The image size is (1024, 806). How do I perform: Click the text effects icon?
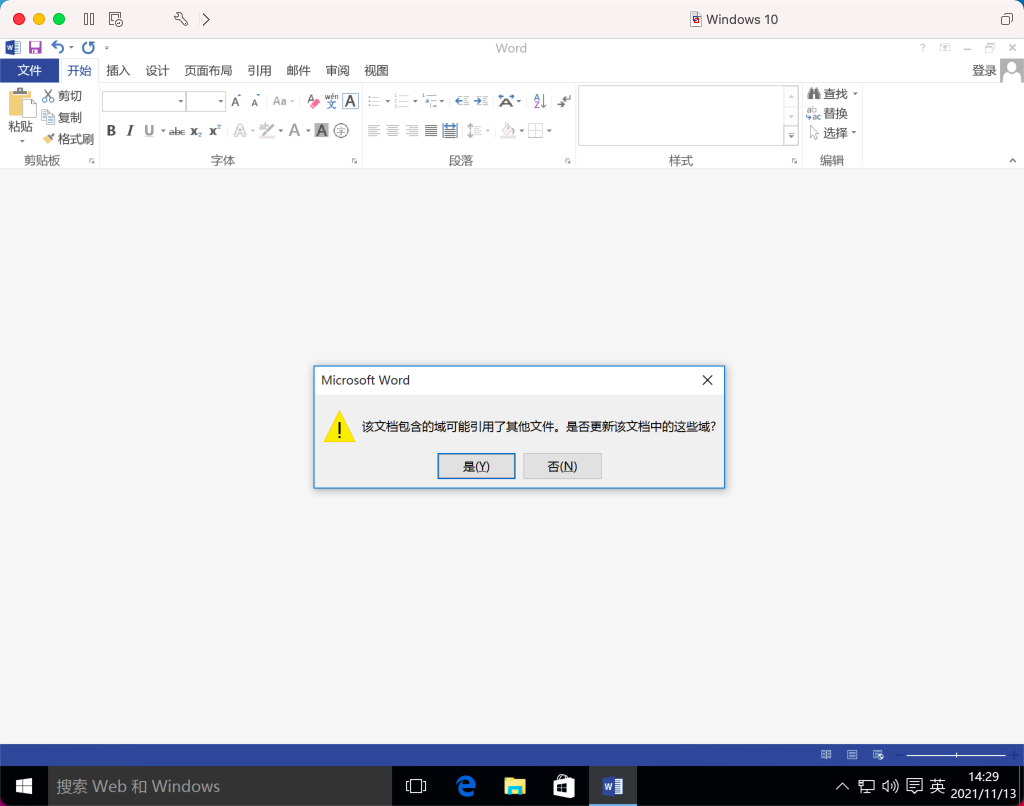pyautogui.click(x=240, y=131)
